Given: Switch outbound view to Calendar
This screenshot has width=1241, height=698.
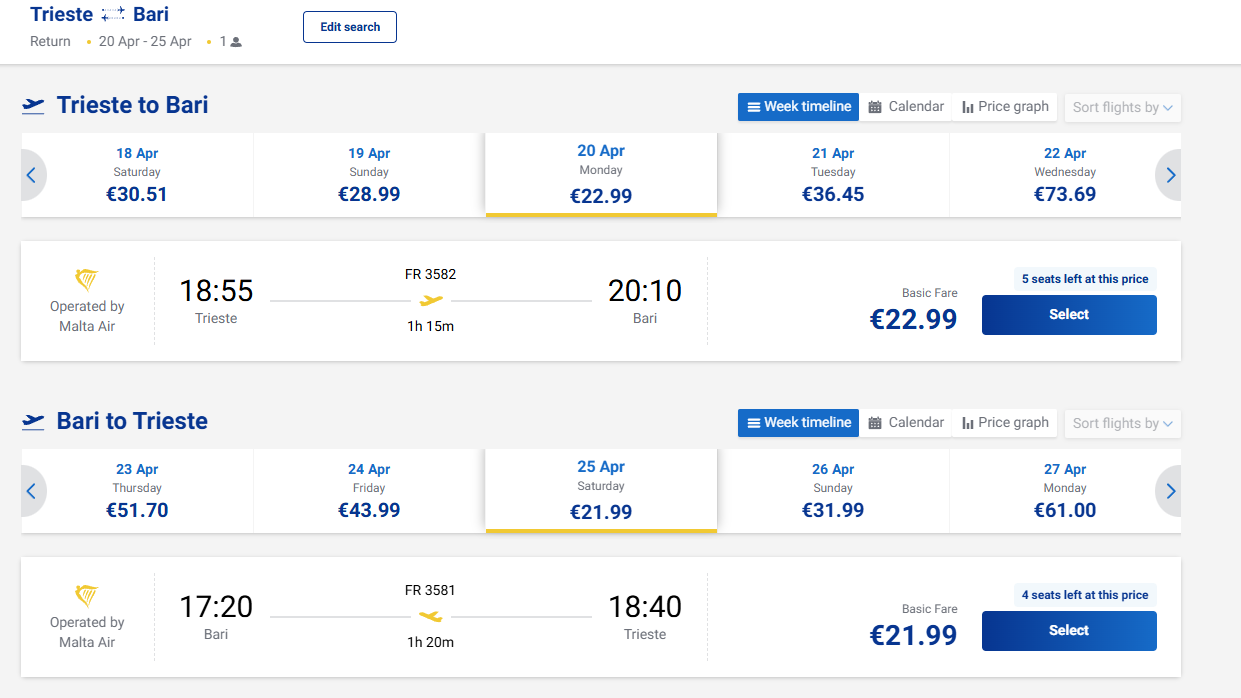Looking at the screenshot, I should click(905, 107).
